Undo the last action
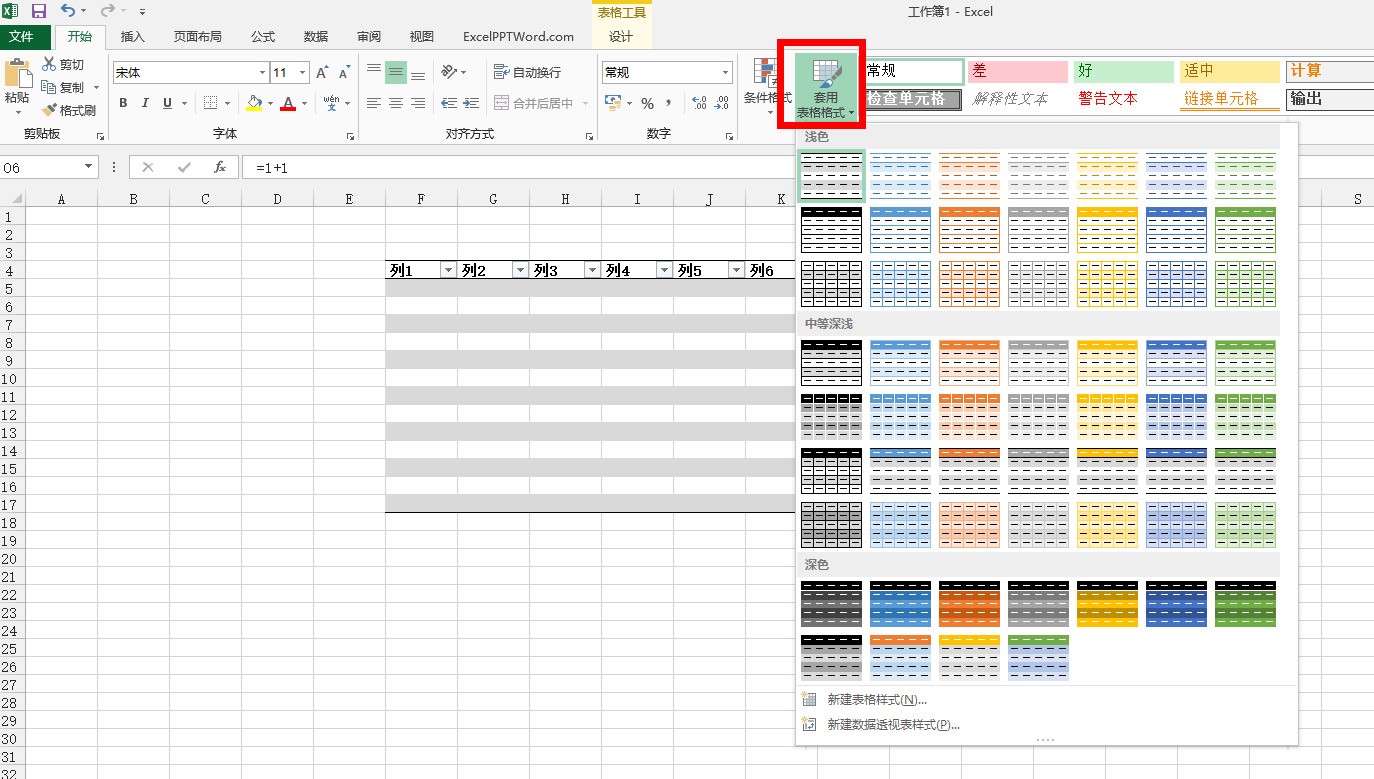The width and height of the screenshot is (1374, 779). point(67,11)
